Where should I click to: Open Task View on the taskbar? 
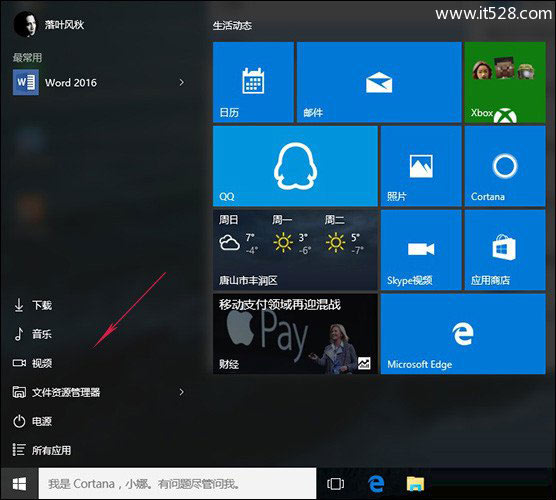tap(335, 484)
